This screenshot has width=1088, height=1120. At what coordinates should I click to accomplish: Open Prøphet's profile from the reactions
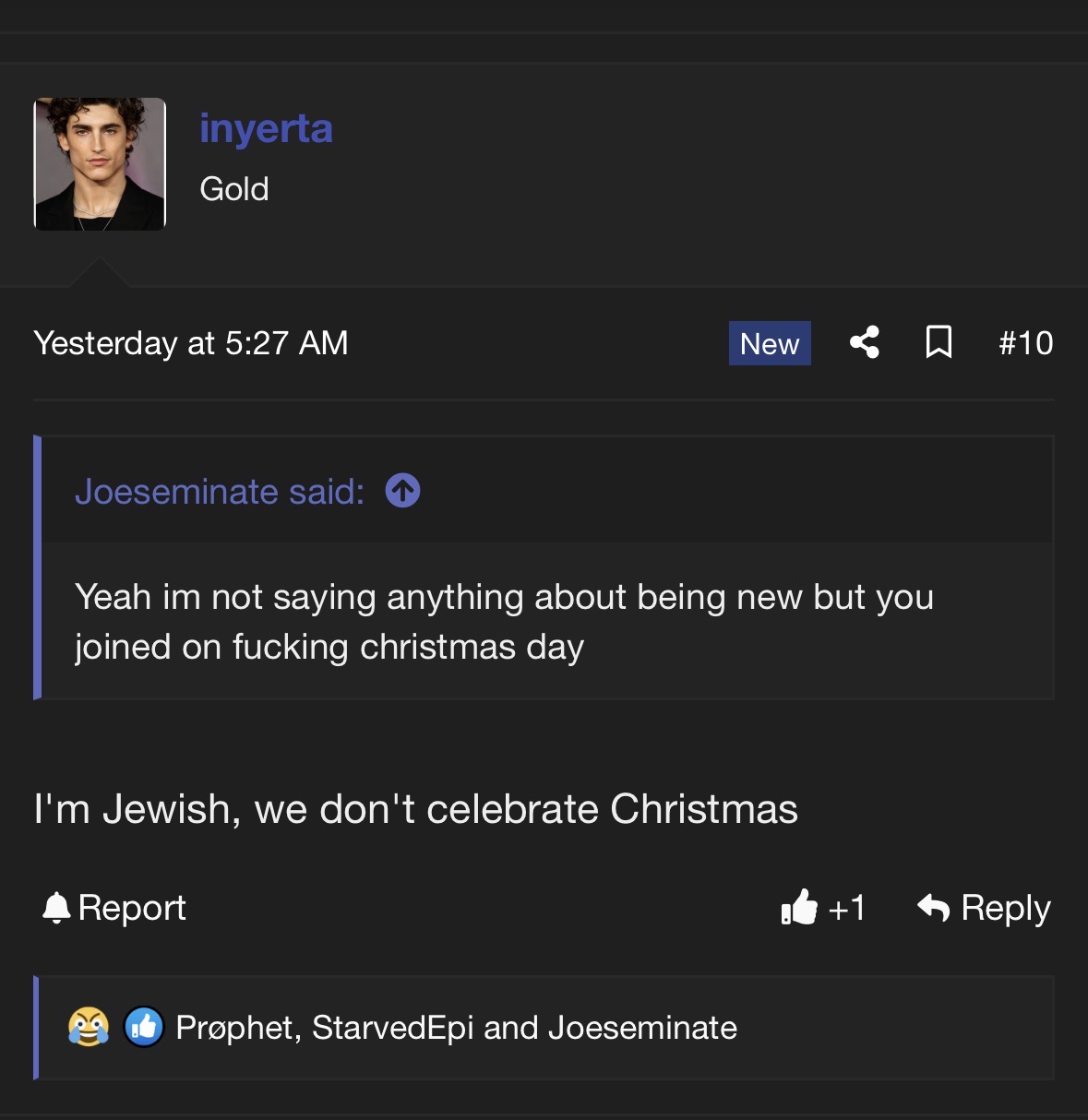pyautogui.click(x=234, y=1028)
